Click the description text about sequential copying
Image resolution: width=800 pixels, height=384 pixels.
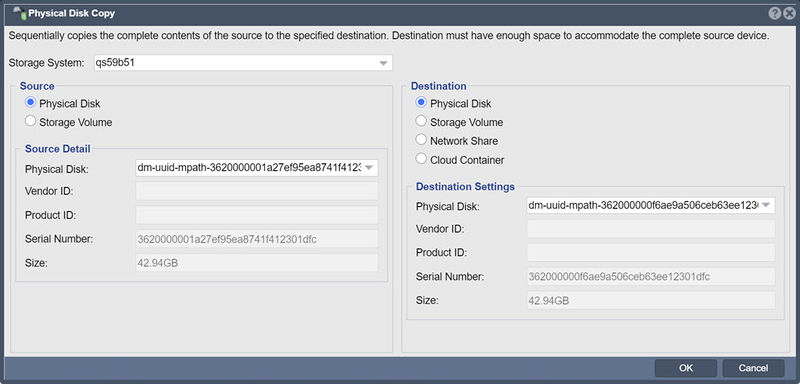pyautogui.click(x=389, y=37)
